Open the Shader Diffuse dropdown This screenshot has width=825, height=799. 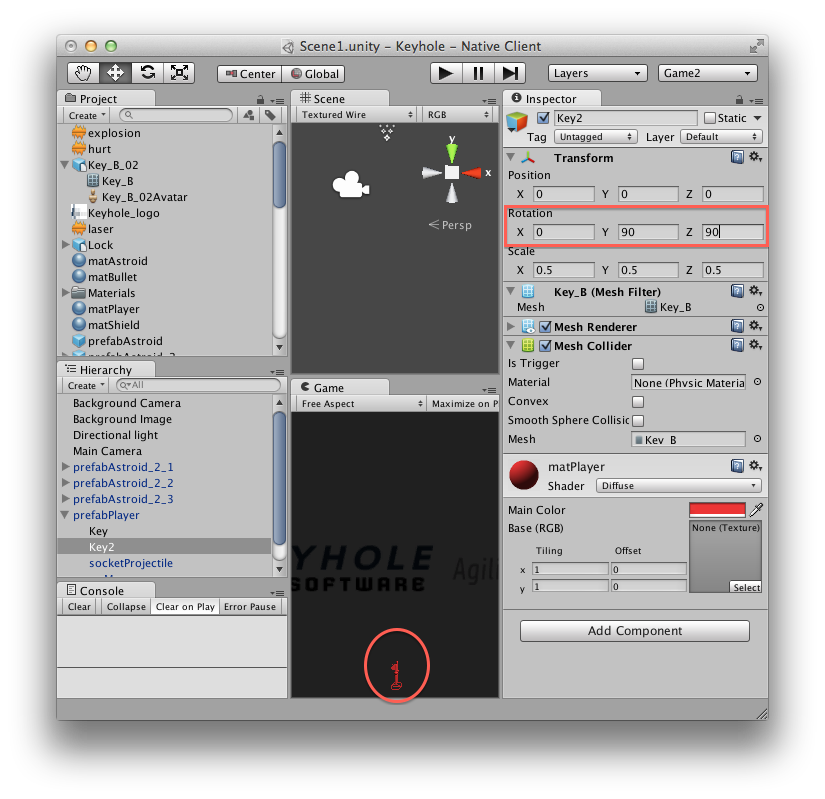(x=678, y=486)
